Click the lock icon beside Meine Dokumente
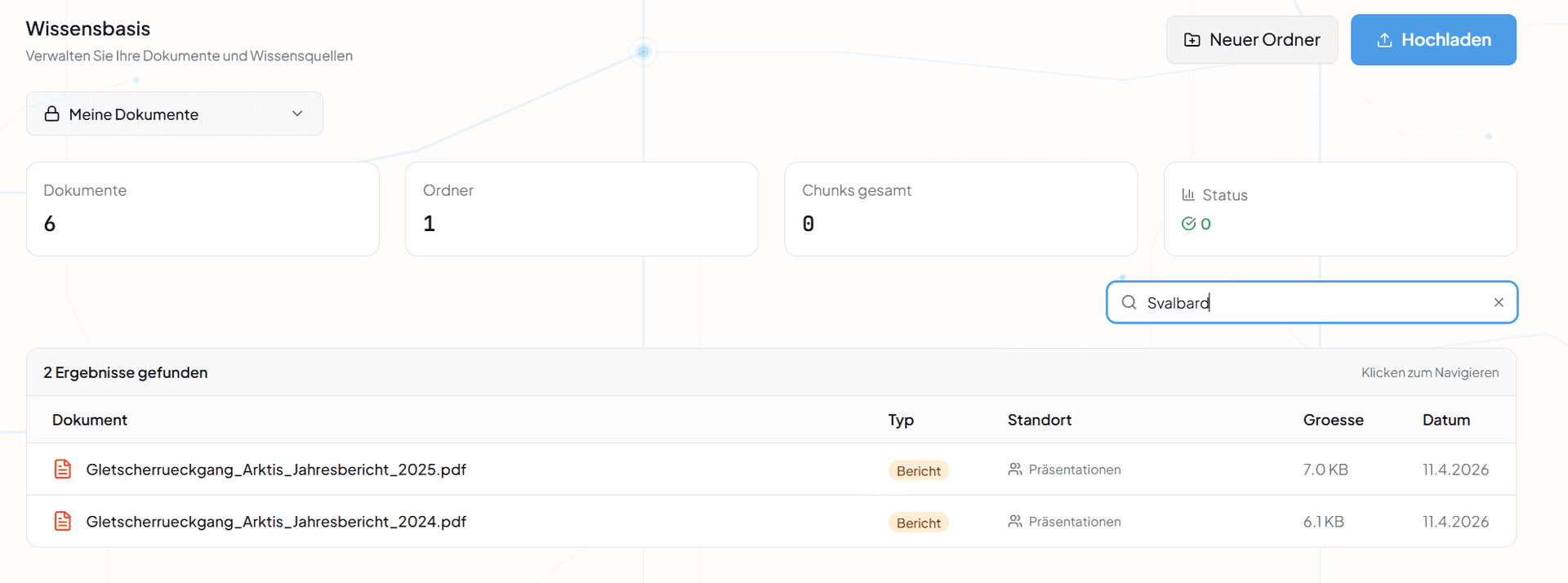The image size is (1568, 583). (x=51, y=113)
